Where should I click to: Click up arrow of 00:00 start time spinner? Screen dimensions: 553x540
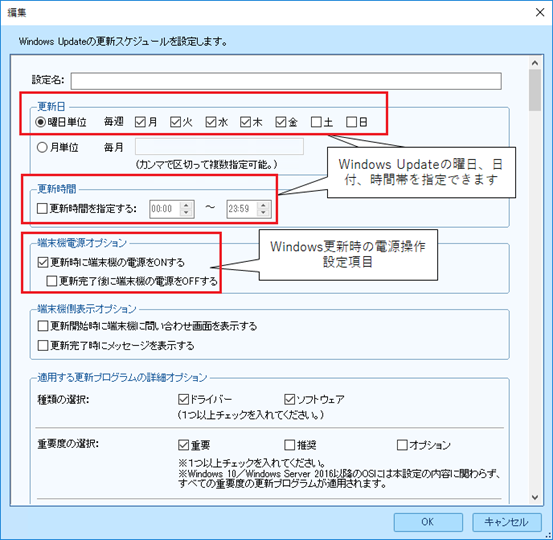(x=186, y=205)
